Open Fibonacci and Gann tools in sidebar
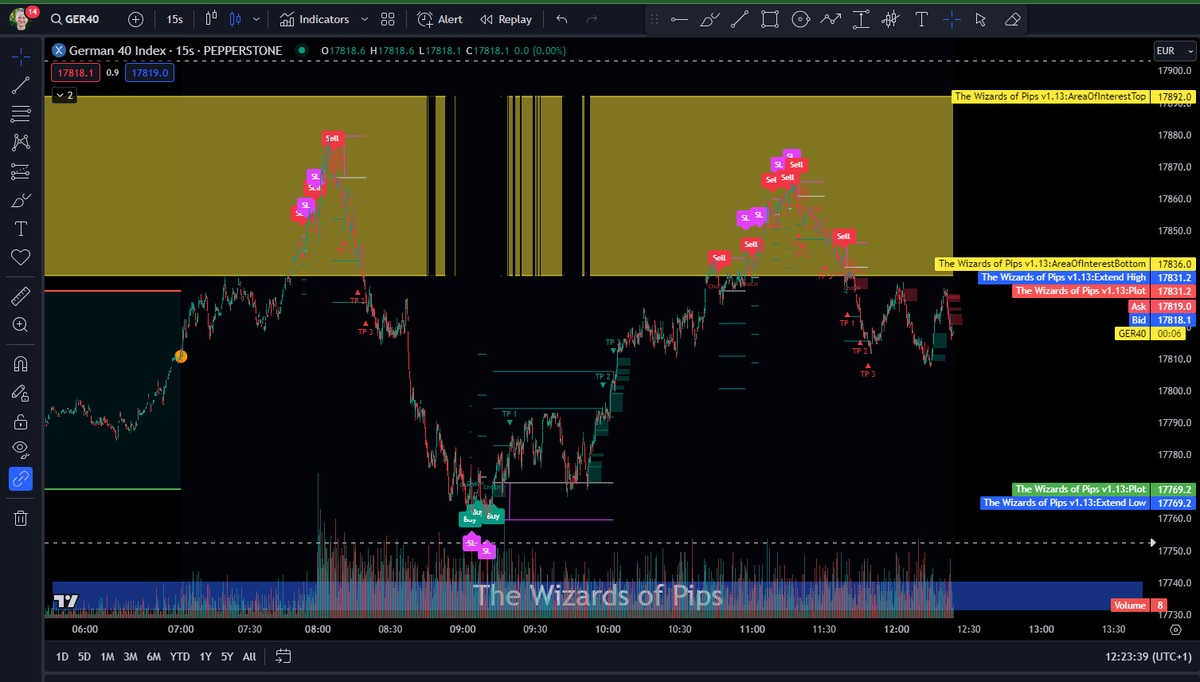Image resolution: width=1200 pixels, height=682 pixels. click(20, 114)
